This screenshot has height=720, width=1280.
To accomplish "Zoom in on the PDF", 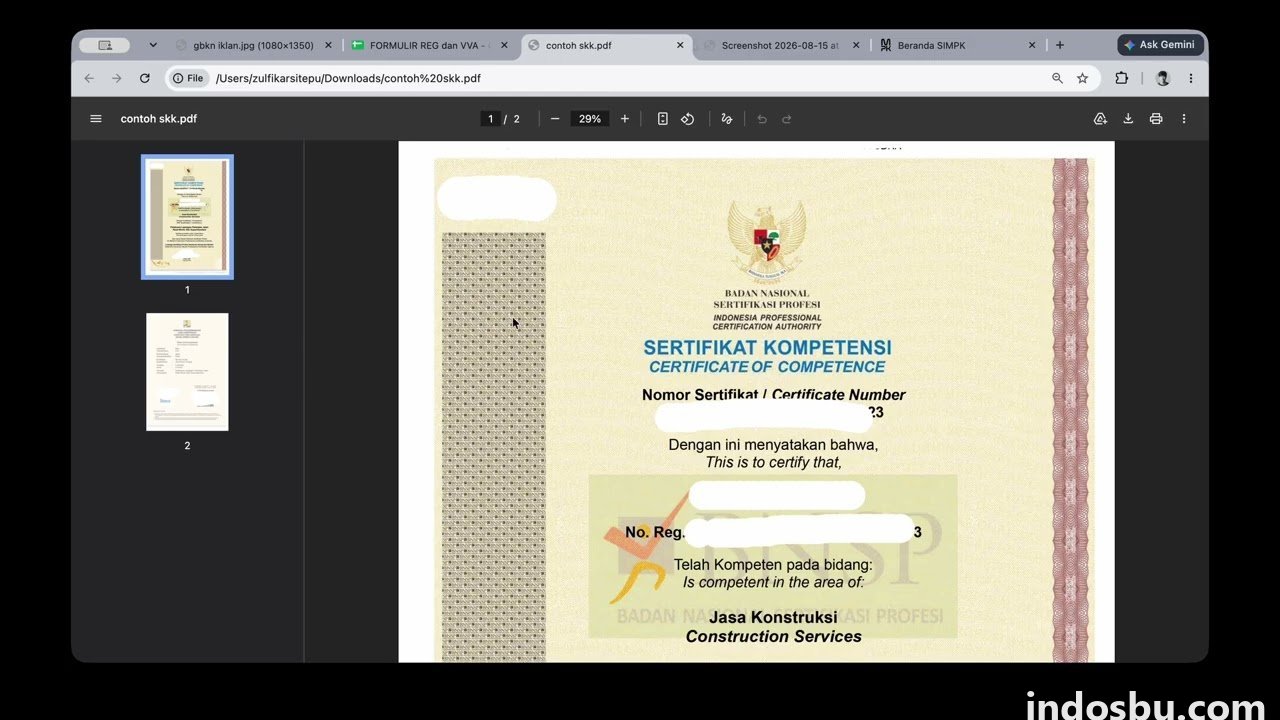I will (625, 119).
